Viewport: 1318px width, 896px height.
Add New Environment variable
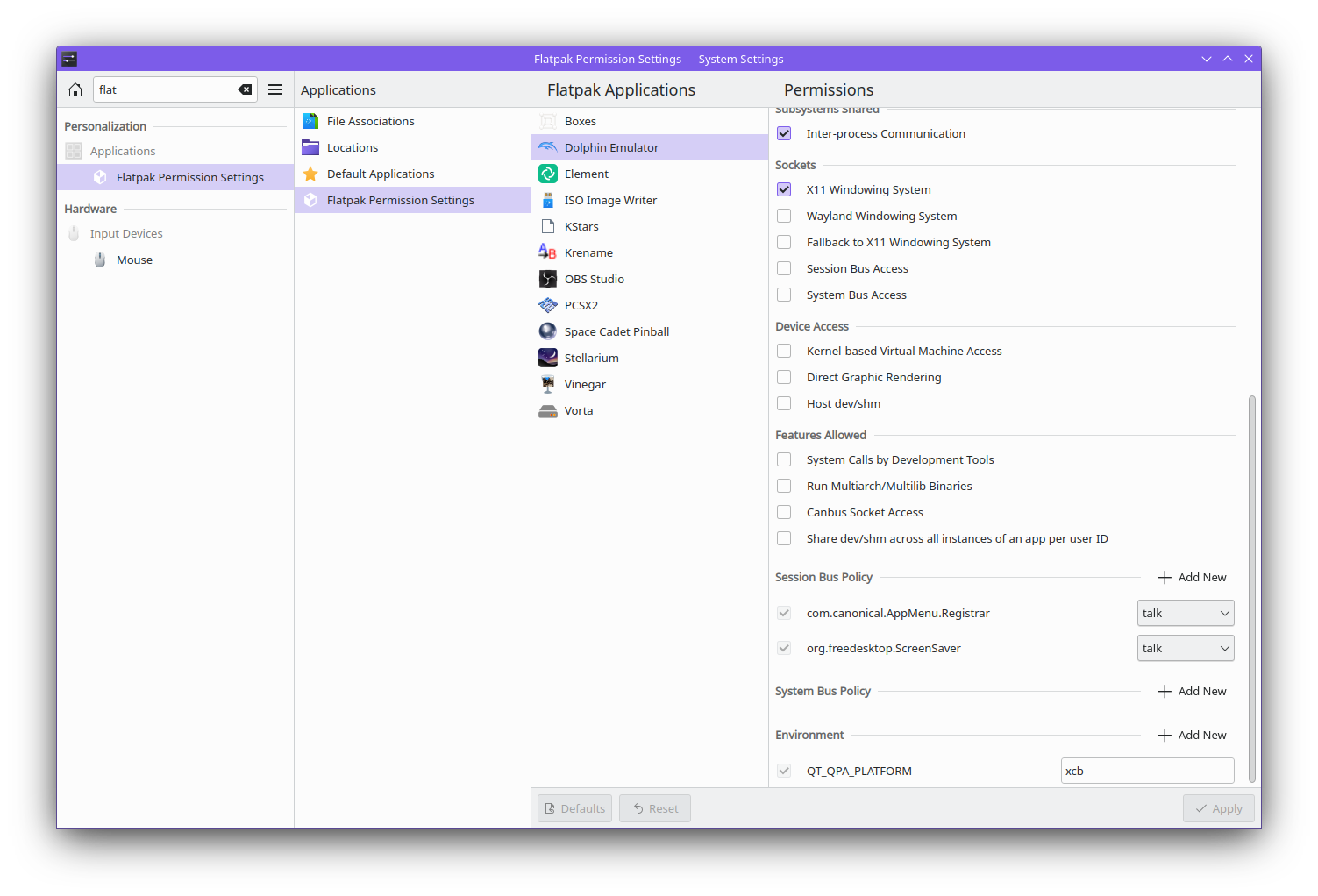pos(1192,735)
